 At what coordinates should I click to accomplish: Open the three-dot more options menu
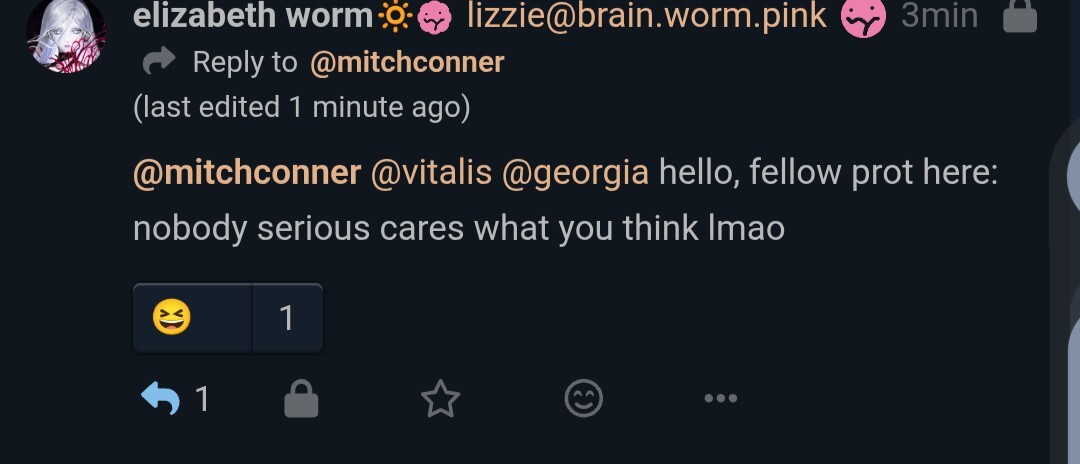[x=720, y=398]
